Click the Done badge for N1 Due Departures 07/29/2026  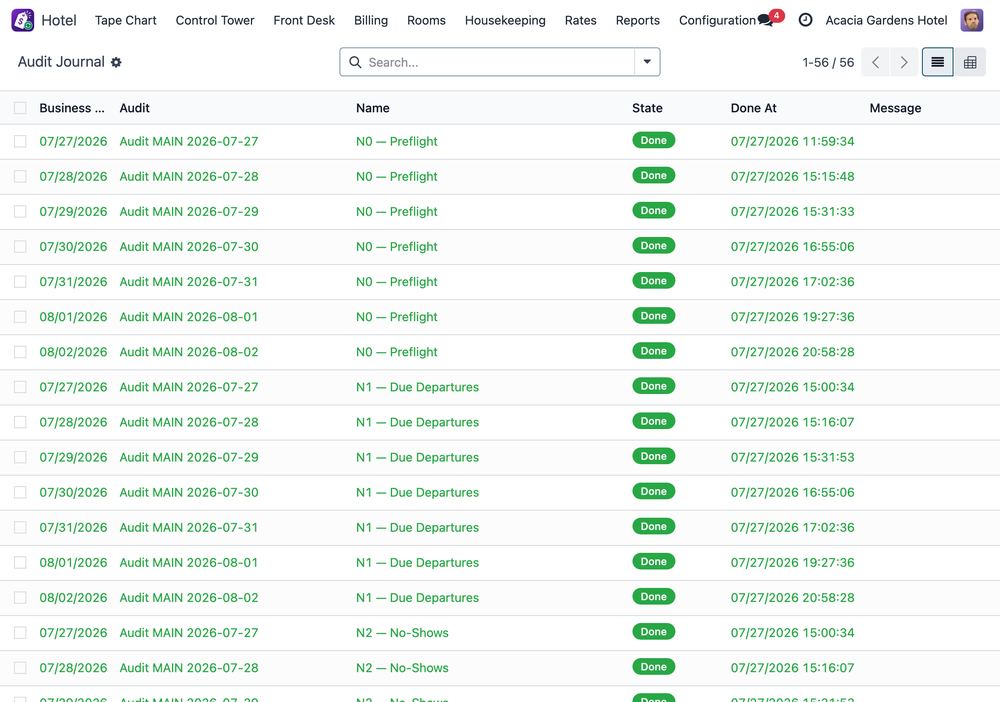pyautogui.click(x=654, y=456)
